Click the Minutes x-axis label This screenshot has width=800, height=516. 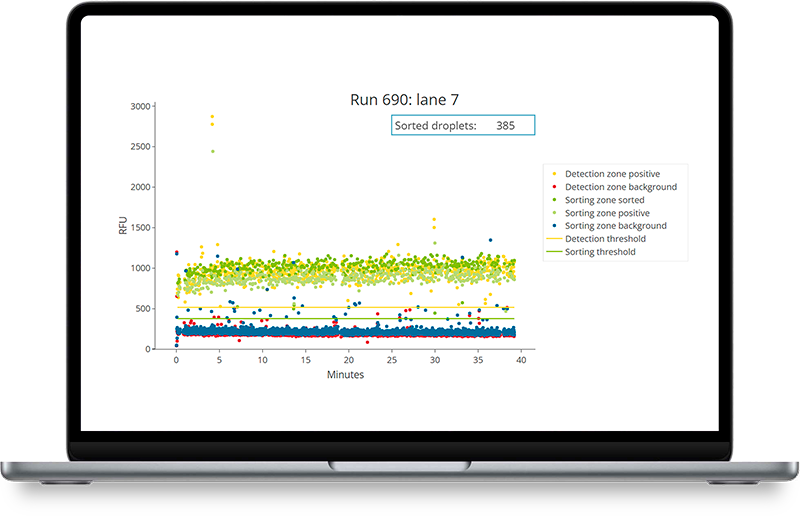pyautogui.click(x=345, y=375)
